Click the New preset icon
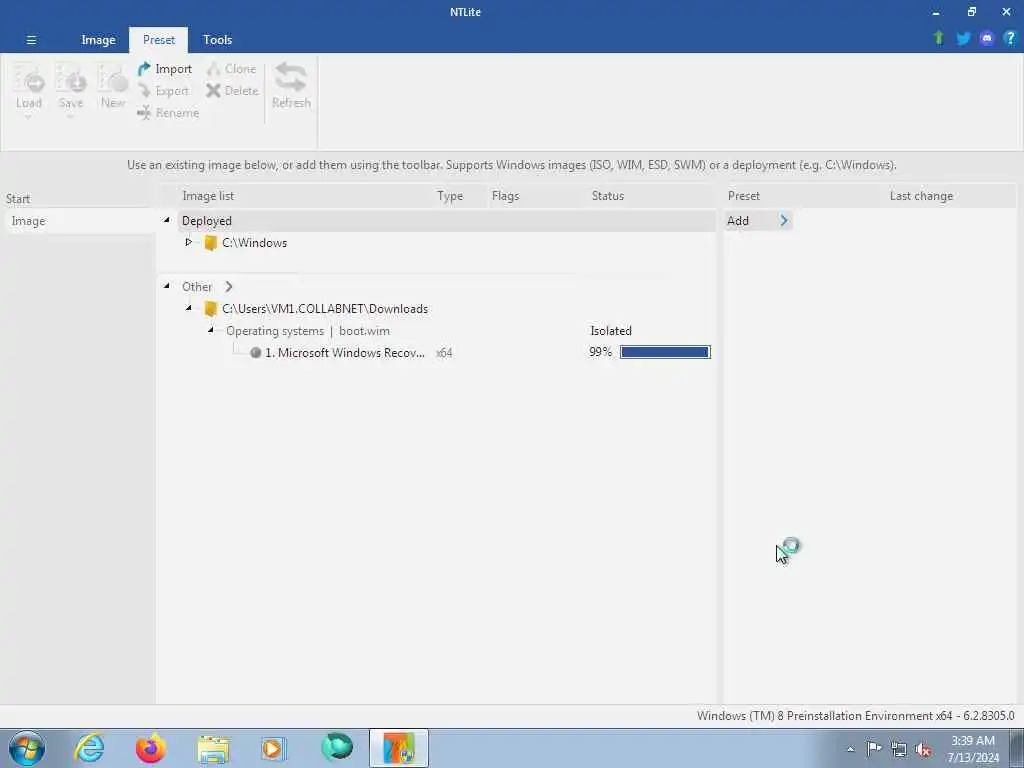This screenshot has width=1024, height=768. click(x=112, y=80)
